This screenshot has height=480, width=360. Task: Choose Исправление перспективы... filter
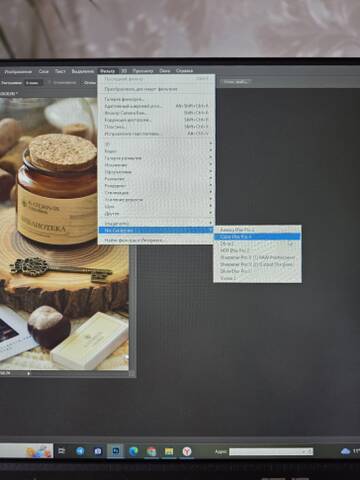tap(156, 134)
